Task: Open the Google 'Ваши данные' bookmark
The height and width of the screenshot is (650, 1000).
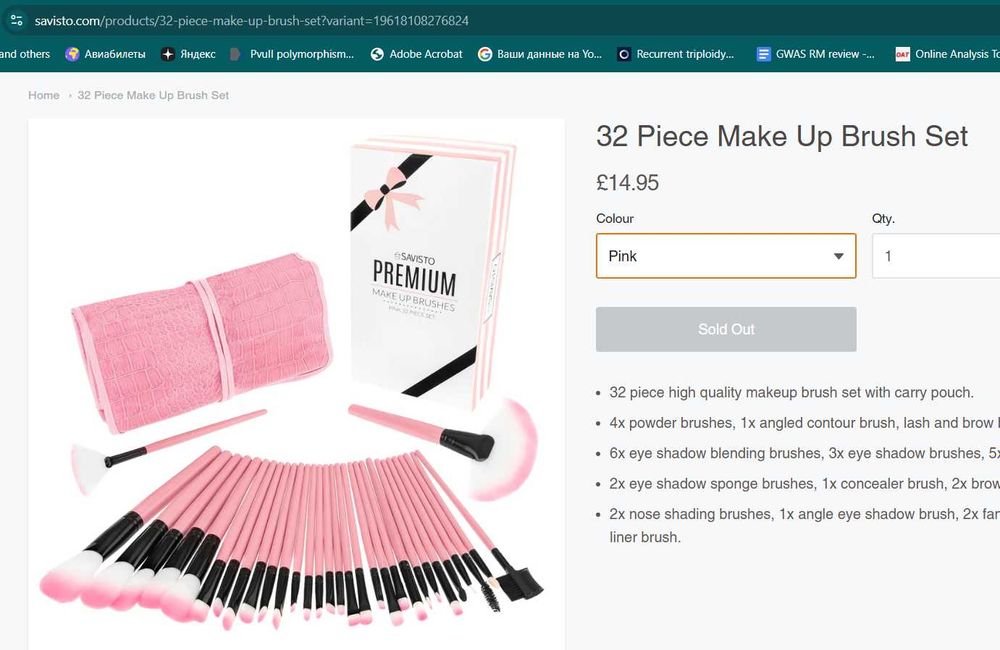Action: [x=540, y=54]
